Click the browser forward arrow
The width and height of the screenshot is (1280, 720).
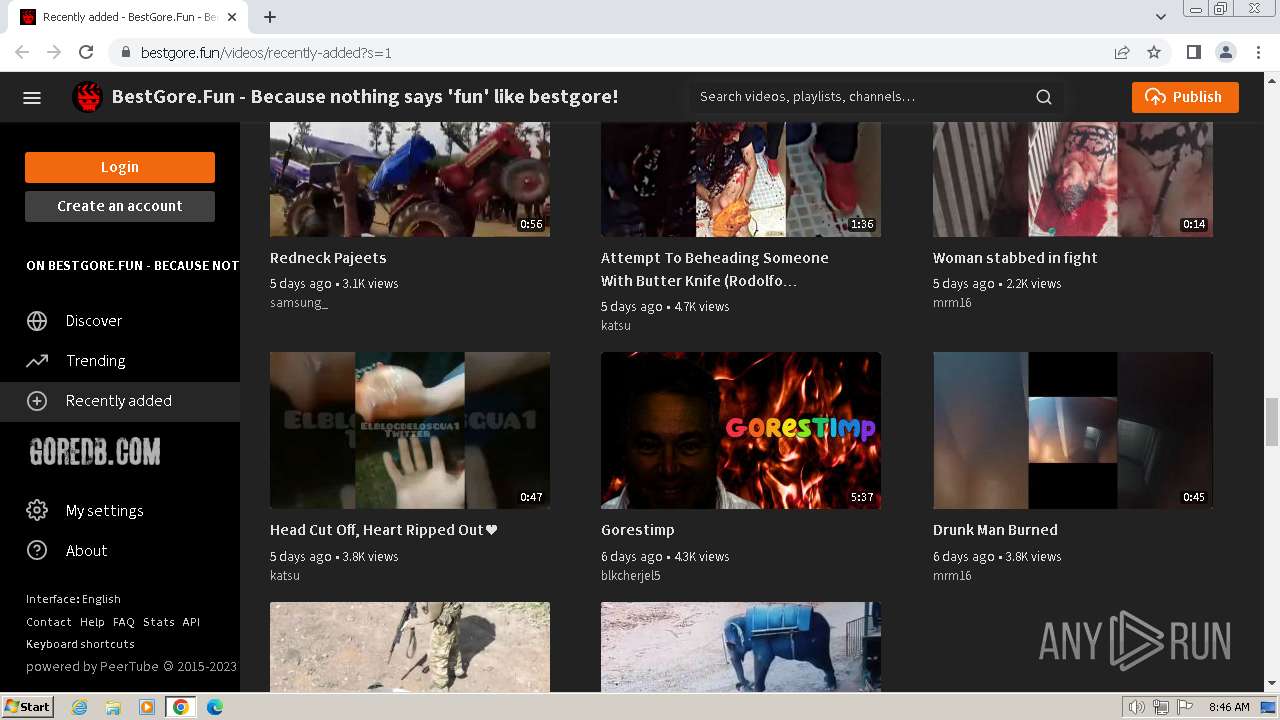tap(54, 52)
